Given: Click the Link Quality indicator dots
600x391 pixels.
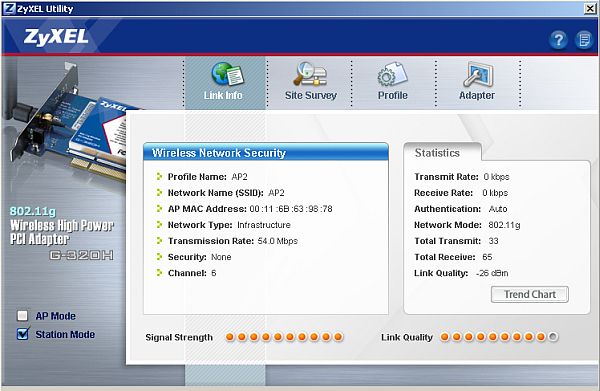Looking at the screenshot, I should (x=499, y=337).
